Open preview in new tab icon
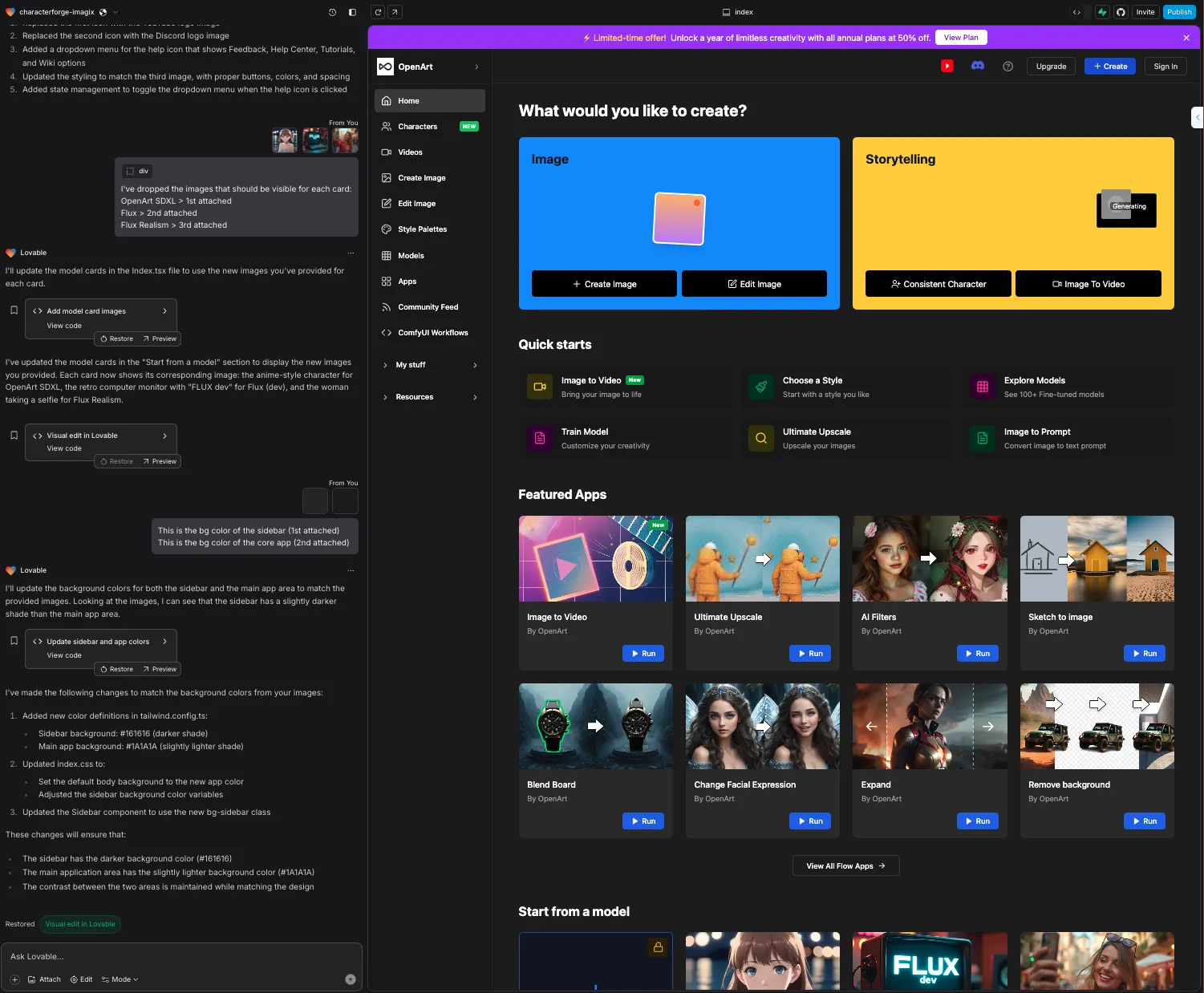The image size is (1204, 993). coord(395,12)
